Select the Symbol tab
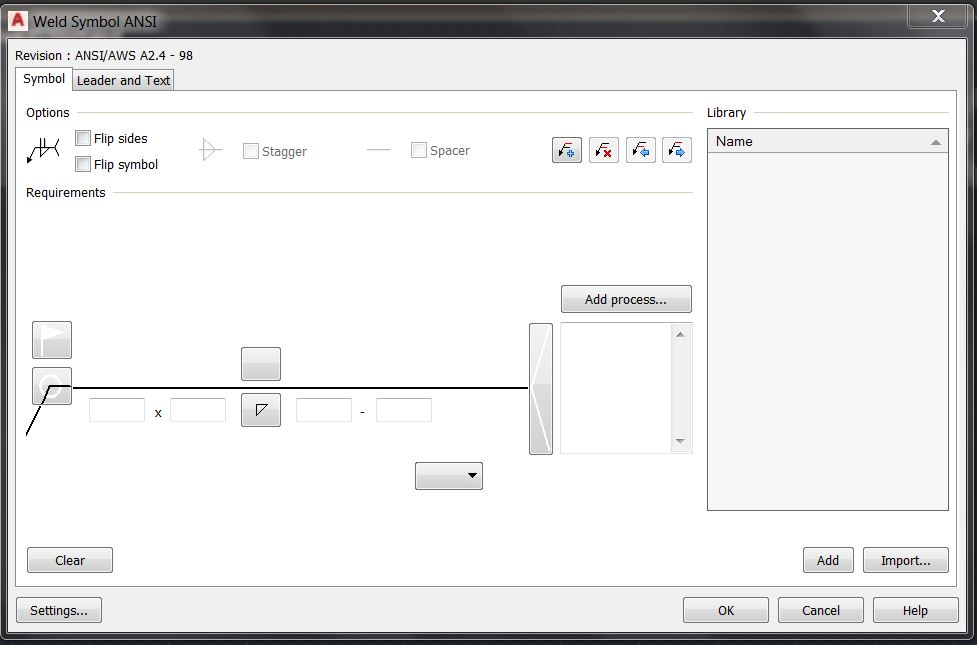Image resolution: width=977 pixels, height=645 pixels. (x=43, y=78)
